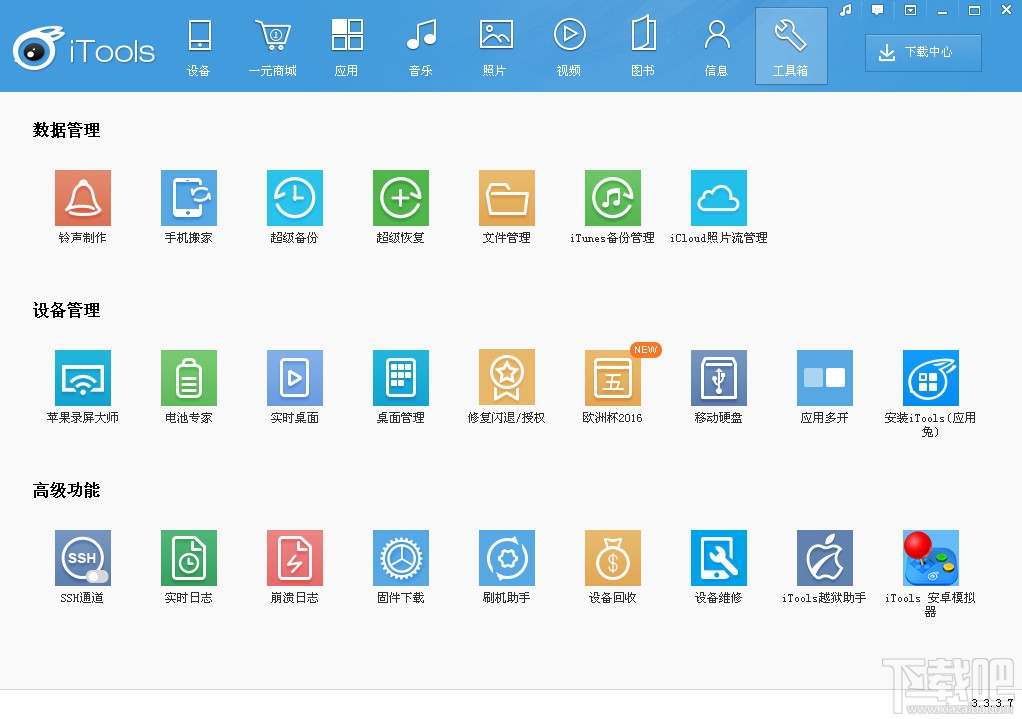Screen dimensions: 1022x719
Task: Launch the 手机搬家 phone transfer tool
Action: point(189,196)
